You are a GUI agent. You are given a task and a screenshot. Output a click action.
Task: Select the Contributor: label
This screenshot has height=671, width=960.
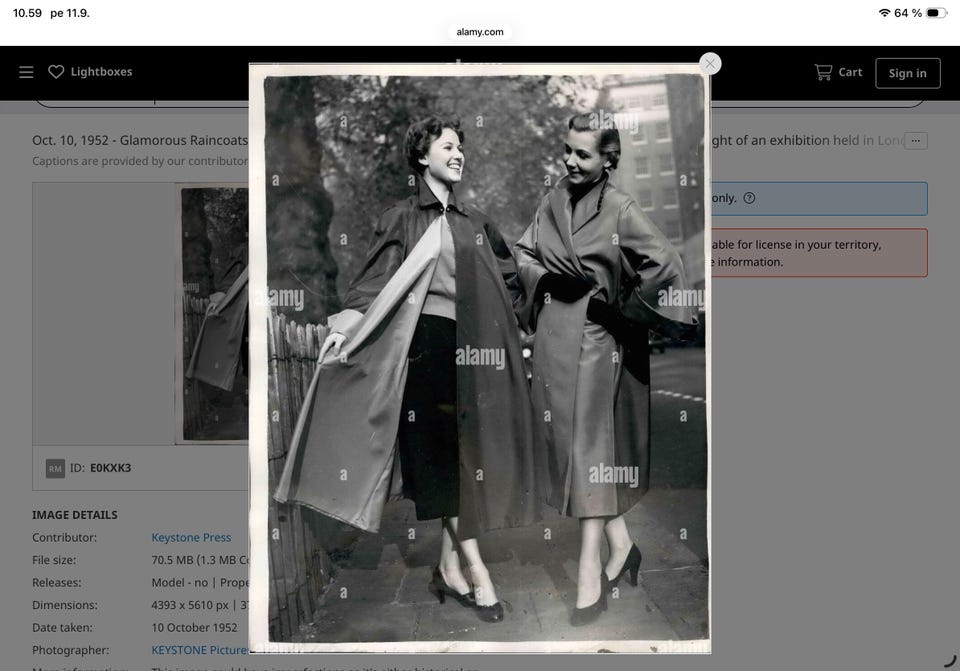[64, 537]
